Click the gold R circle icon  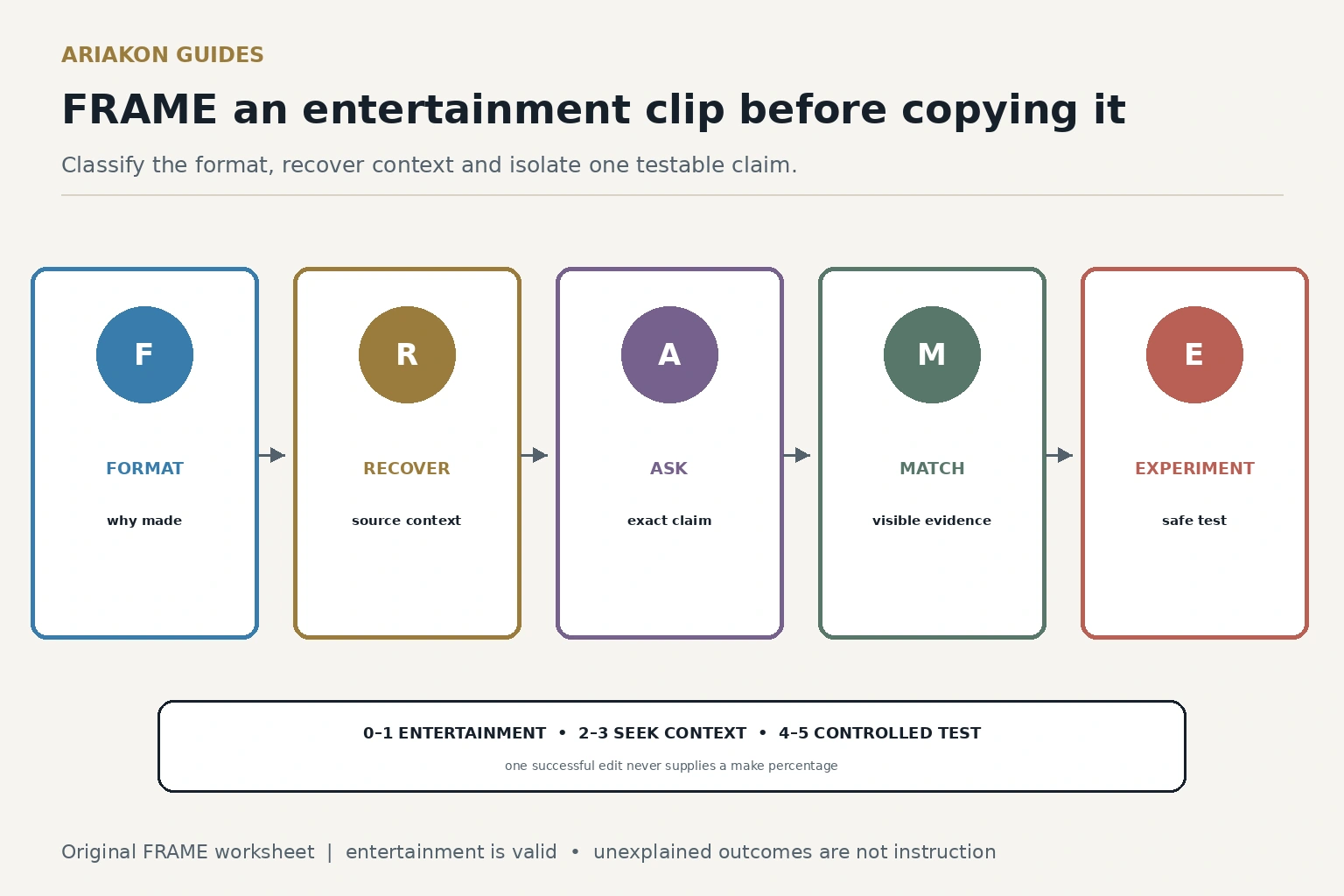pos(407,354)
